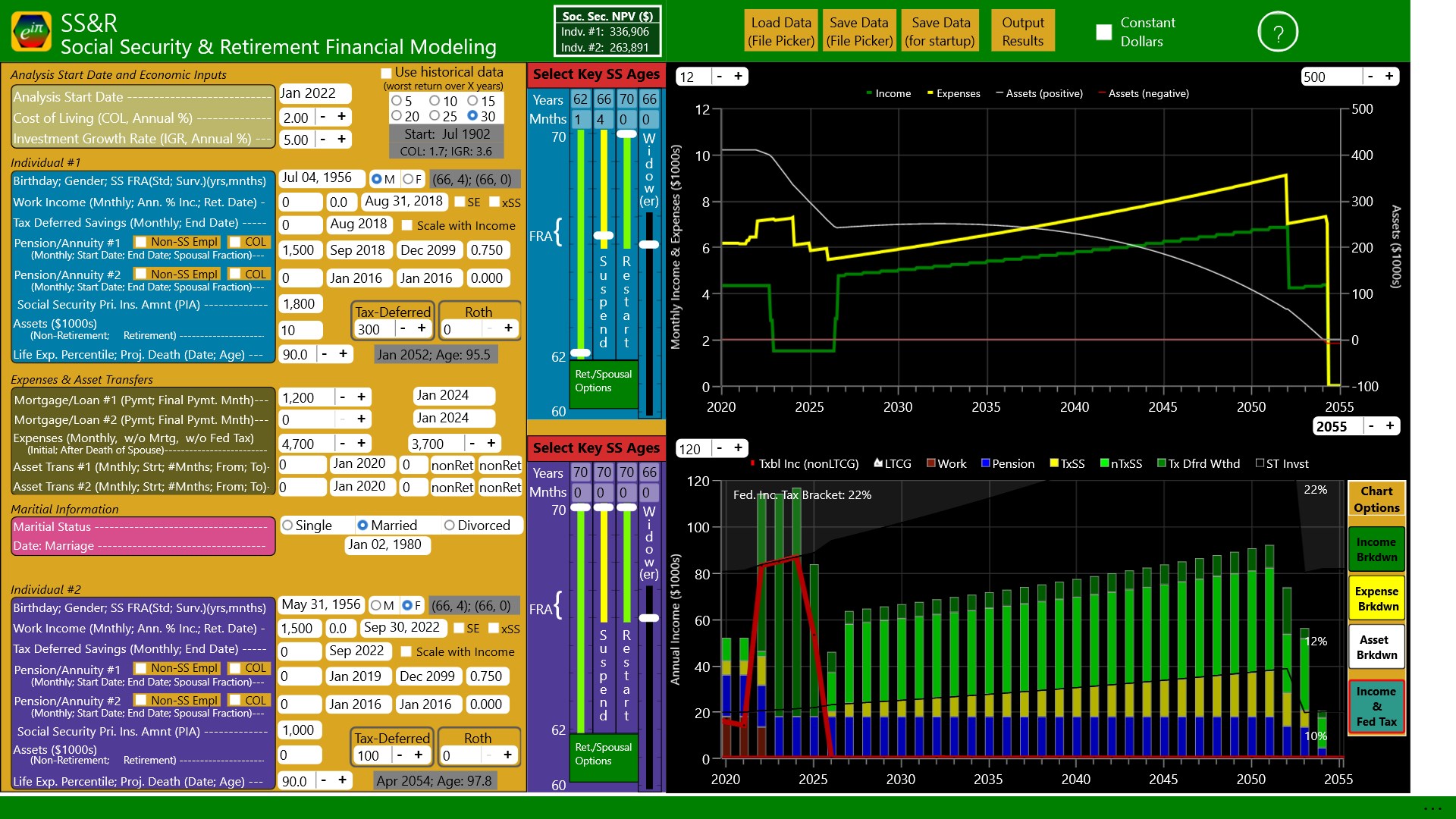Enable the Constant Dollars checkbox

tap(1104, 32)
